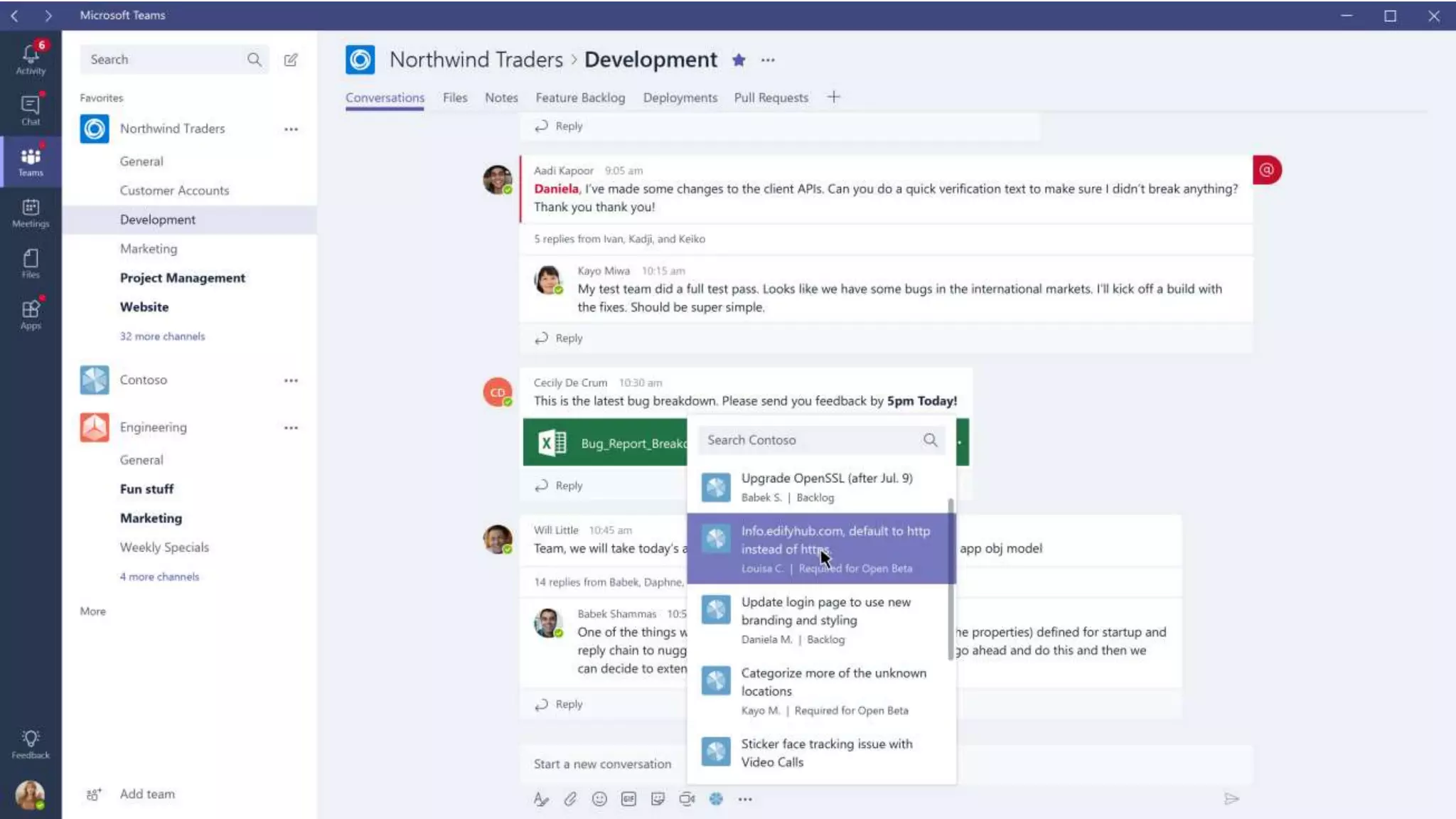The height and width of the screenshot is (819, 1456).
Task: Open the Pull Requests tab
Action: [x=771, y=98]
